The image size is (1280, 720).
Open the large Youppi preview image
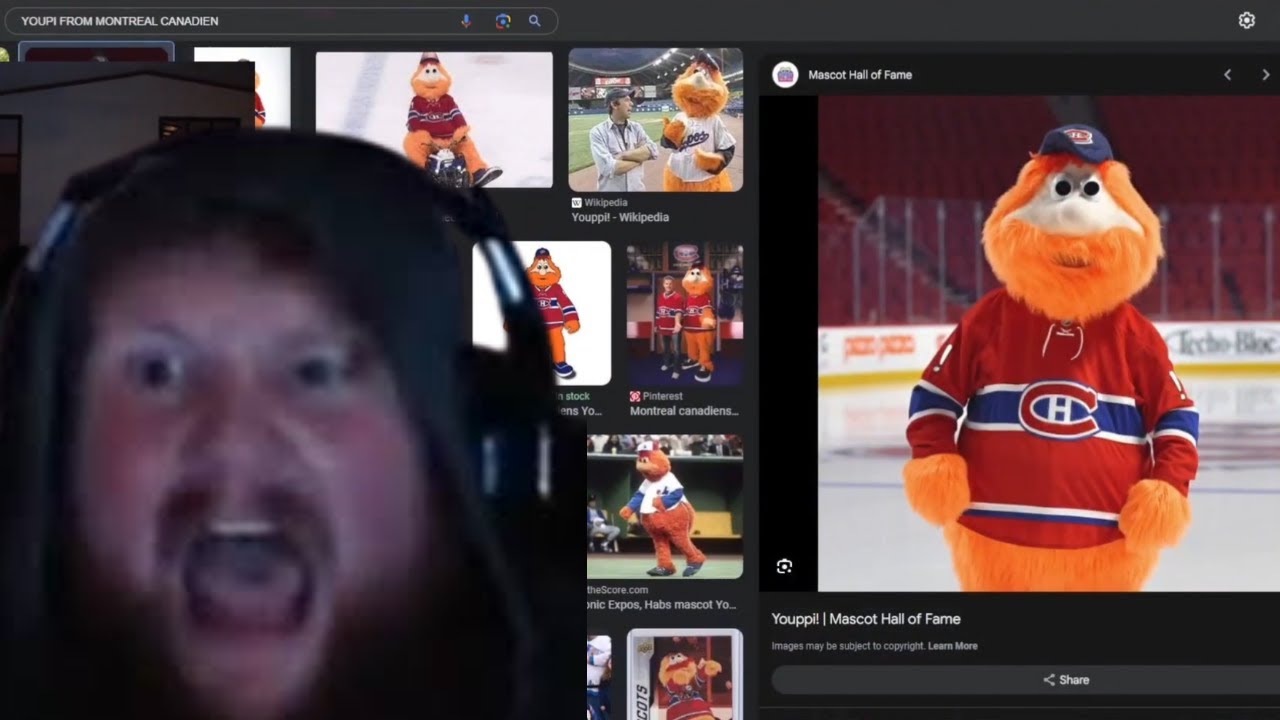tap(1049, 343)
